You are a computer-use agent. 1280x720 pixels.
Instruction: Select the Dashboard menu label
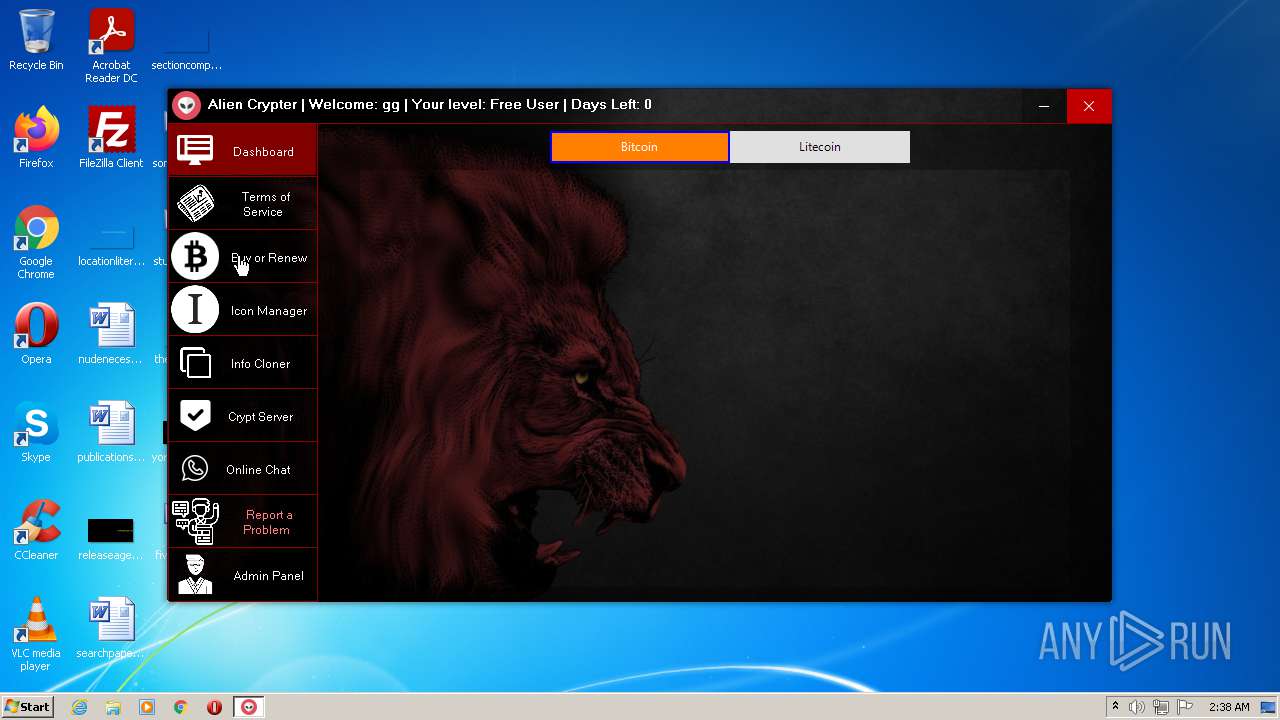click(x=263, y=152)
